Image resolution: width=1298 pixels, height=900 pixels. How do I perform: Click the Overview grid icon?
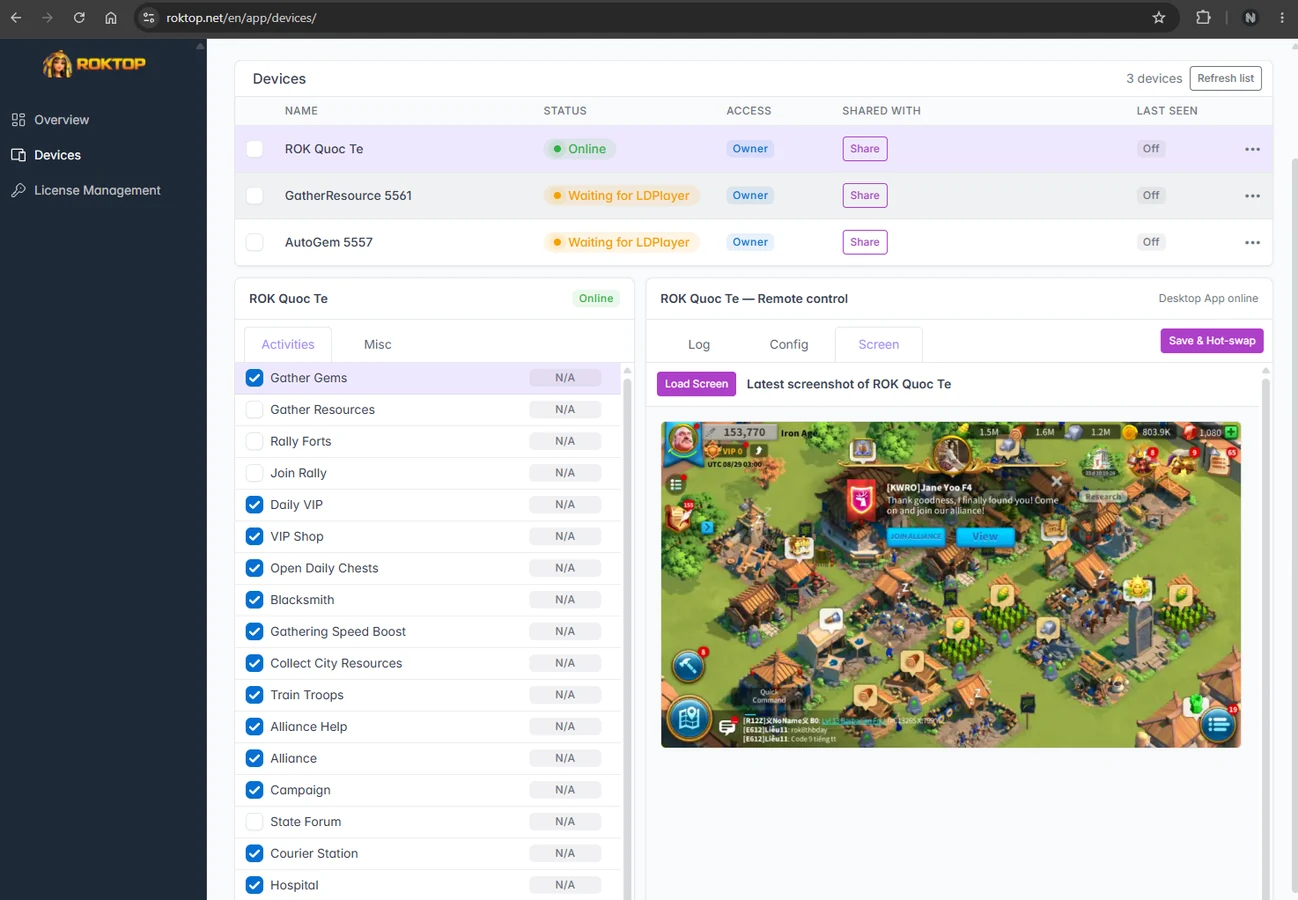[18, 120]
